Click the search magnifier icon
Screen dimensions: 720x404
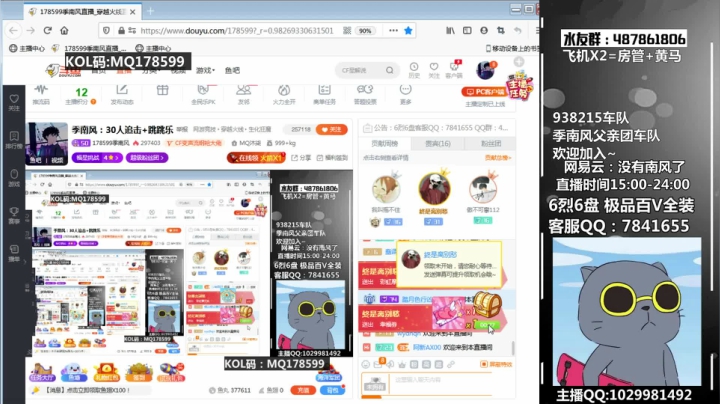390,70
